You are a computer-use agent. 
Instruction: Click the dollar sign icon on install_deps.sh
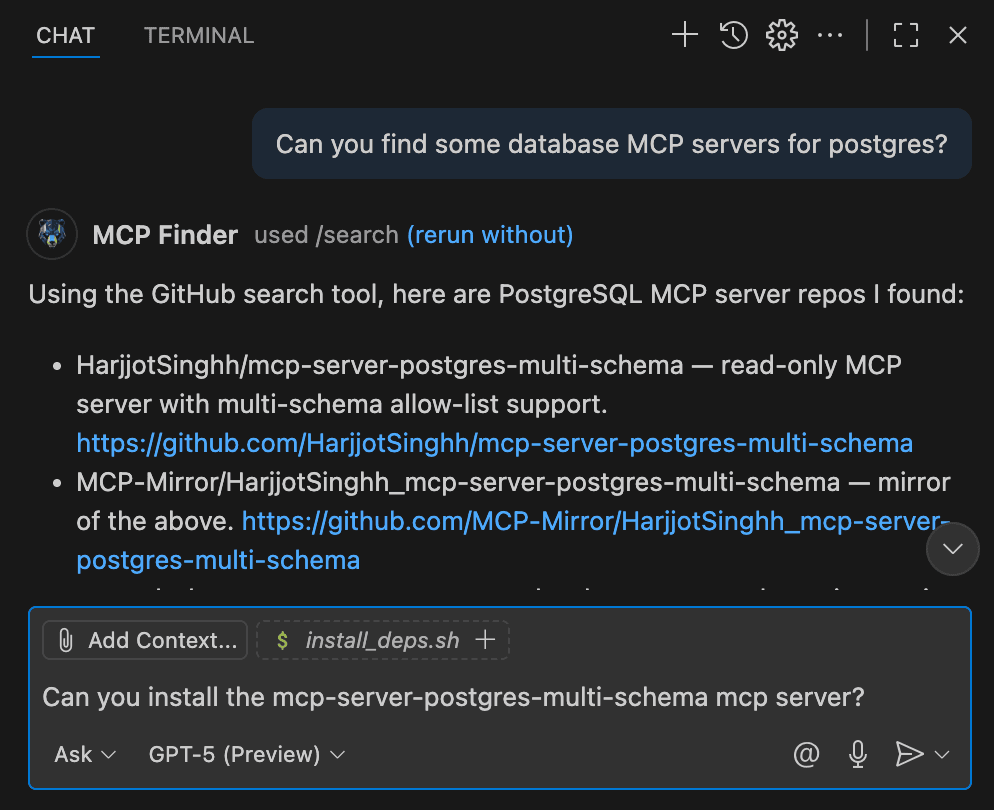point(283,640)
